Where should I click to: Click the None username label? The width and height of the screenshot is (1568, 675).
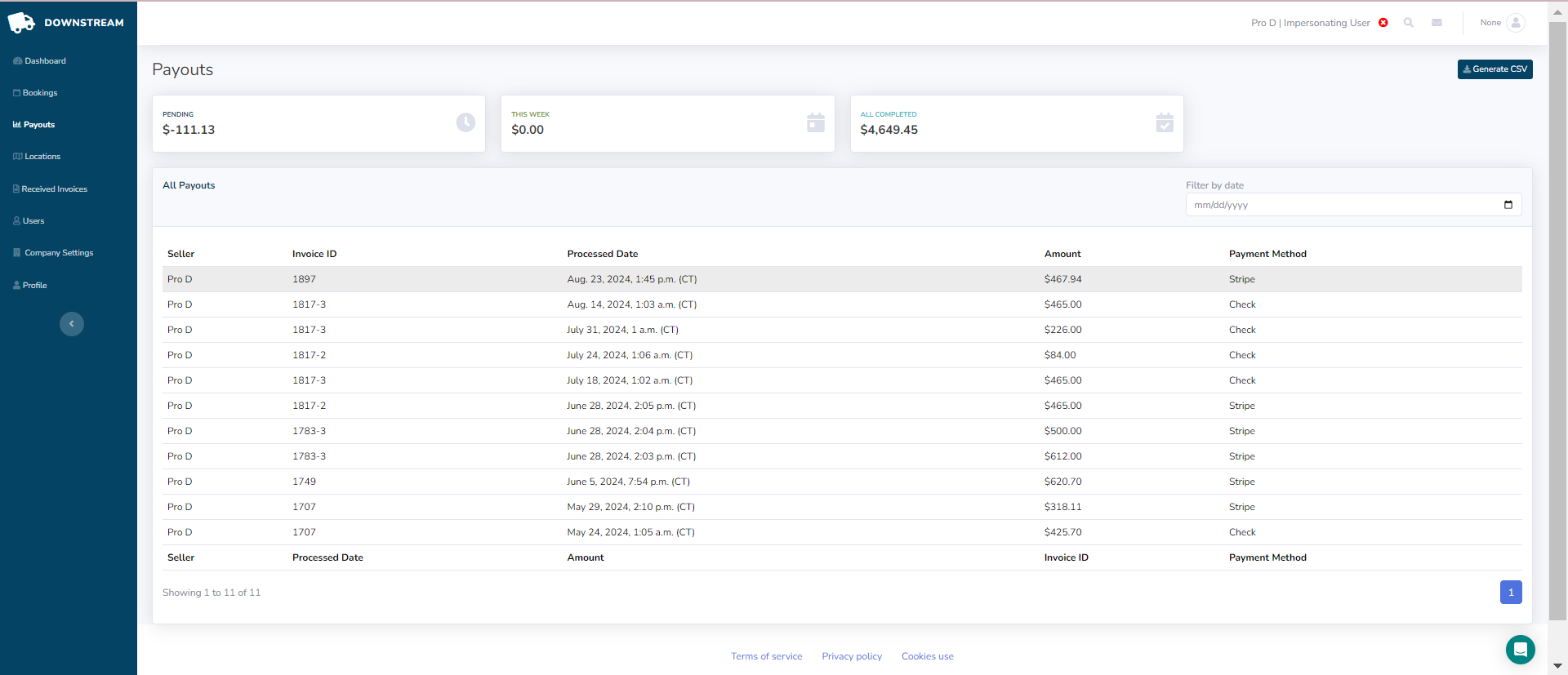[1490, 23]
